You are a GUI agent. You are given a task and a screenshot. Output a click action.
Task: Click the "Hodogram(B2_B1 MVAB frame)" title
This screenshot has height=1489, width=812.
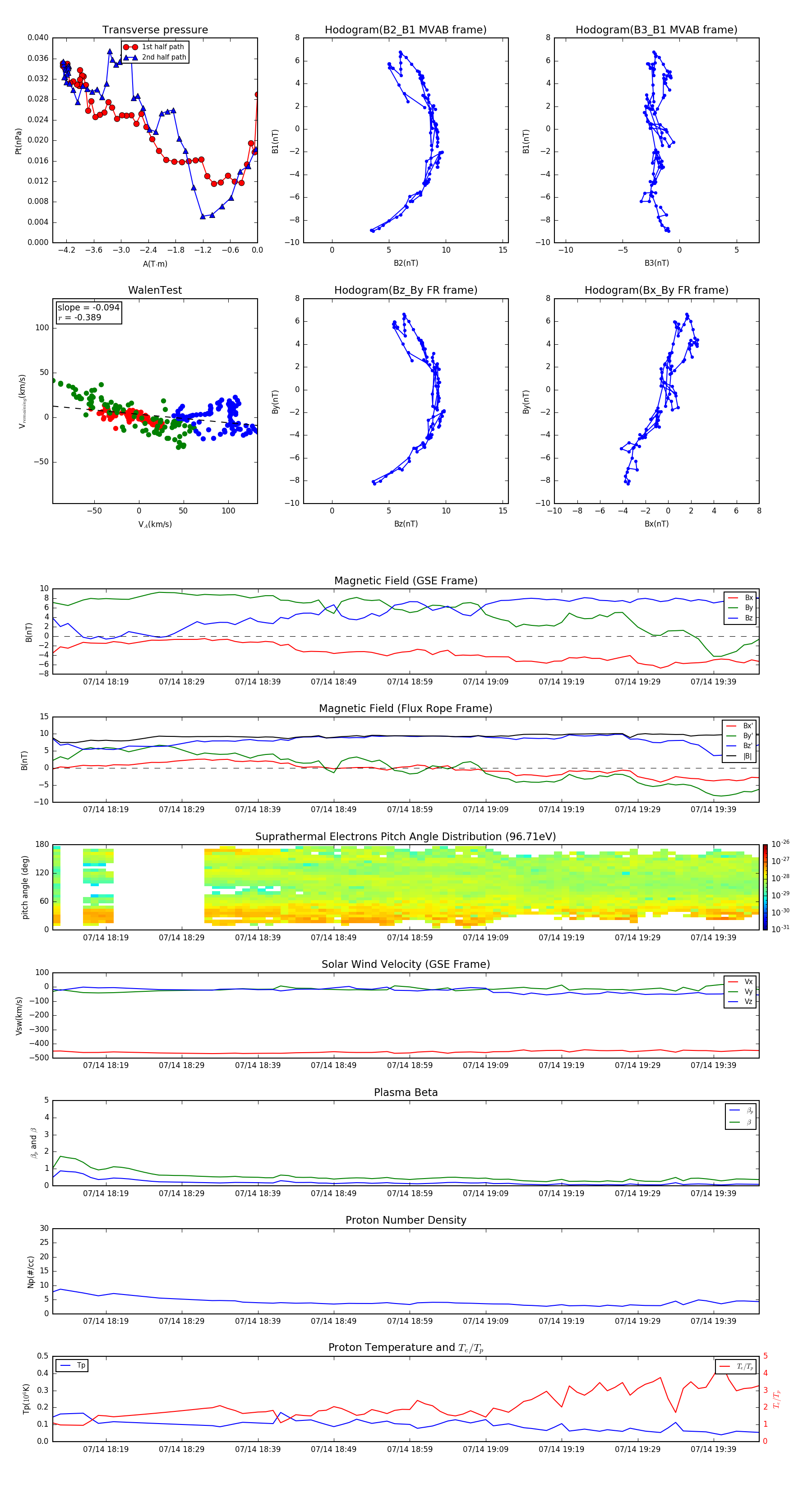(x=406, y=29)
